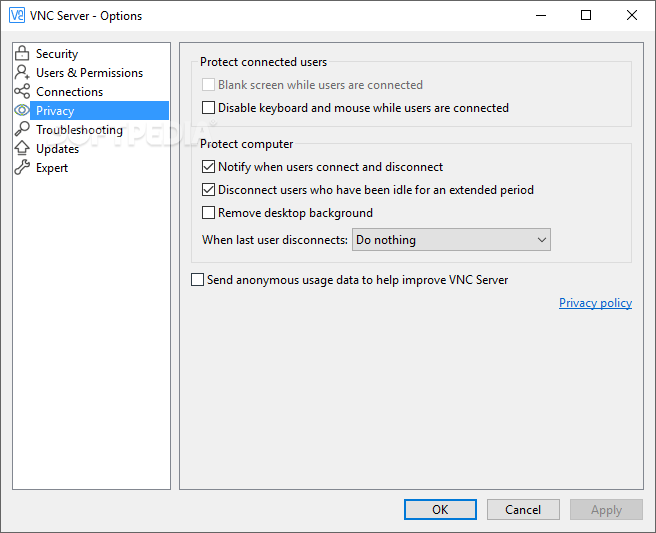656x533 pixels.
Task: Open the Users & Permissions page
Action: point(90,73)
